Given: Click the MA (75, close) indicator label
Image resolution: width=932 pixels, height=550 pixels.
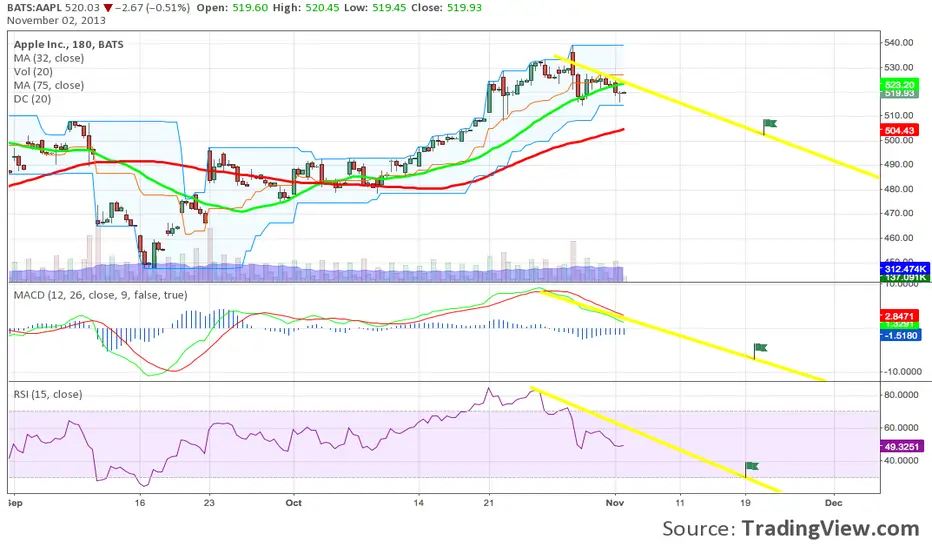Looking at the screenshot, I should coord(49,86).
